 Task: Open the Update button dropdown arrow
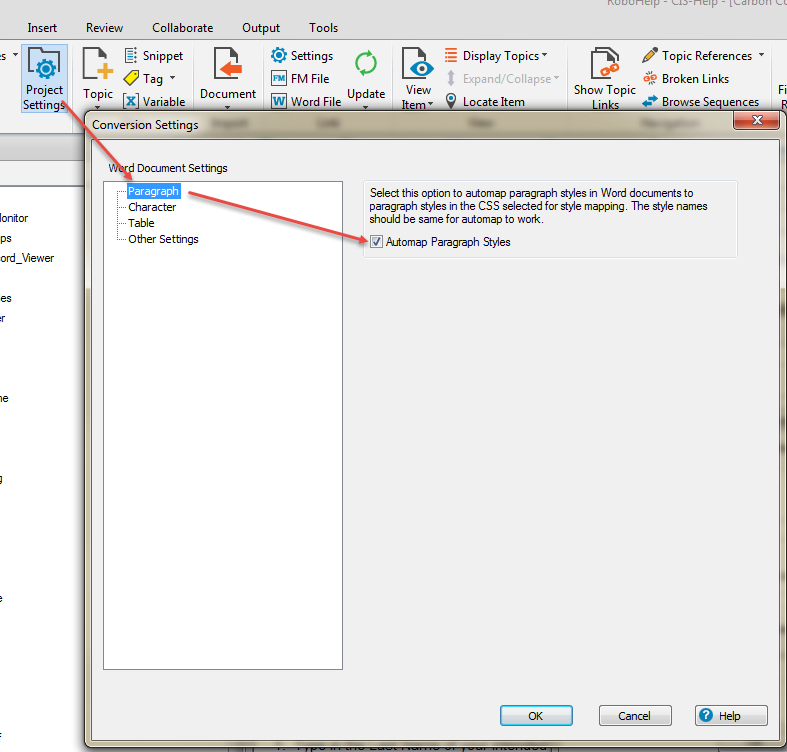point(365,107)
